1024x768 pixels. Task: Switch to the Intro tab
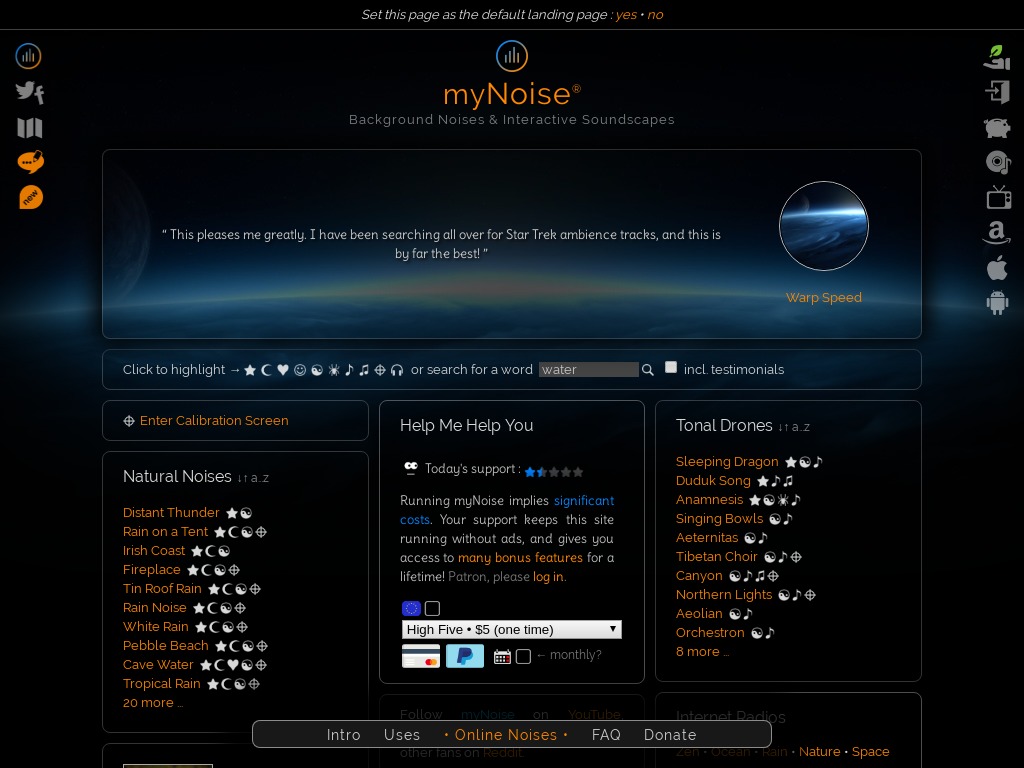pyautogui.click(x=343, y=735)
